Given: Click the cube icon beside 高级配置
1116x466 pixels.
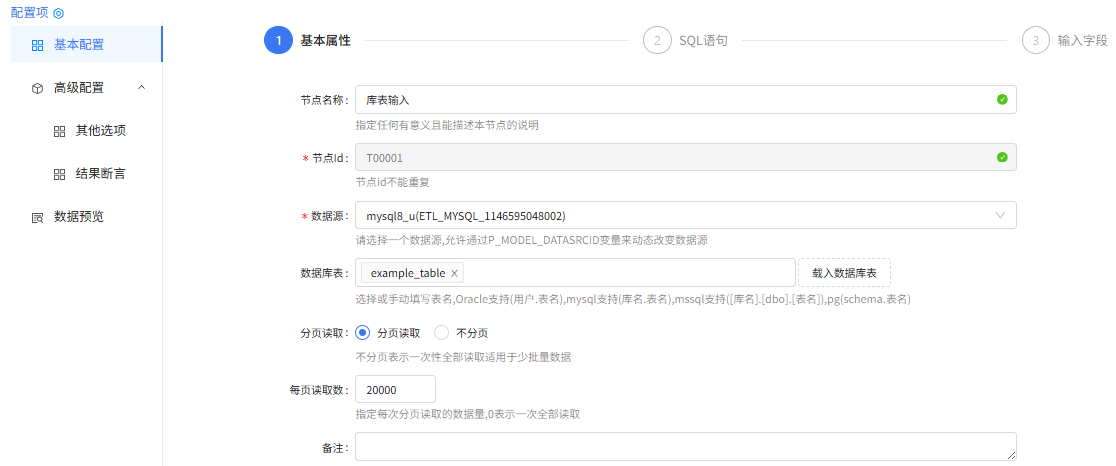Looking at the screenshot, I should click(x=38, y=88).
